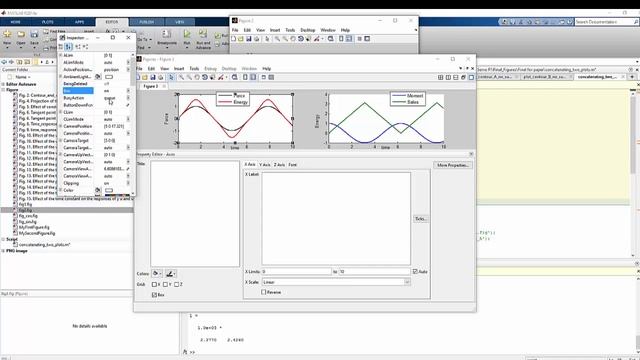Click Insert Legend icon in Figure 2 toolbar
Viewport: 640px width, 360px height.
(349, 39)
